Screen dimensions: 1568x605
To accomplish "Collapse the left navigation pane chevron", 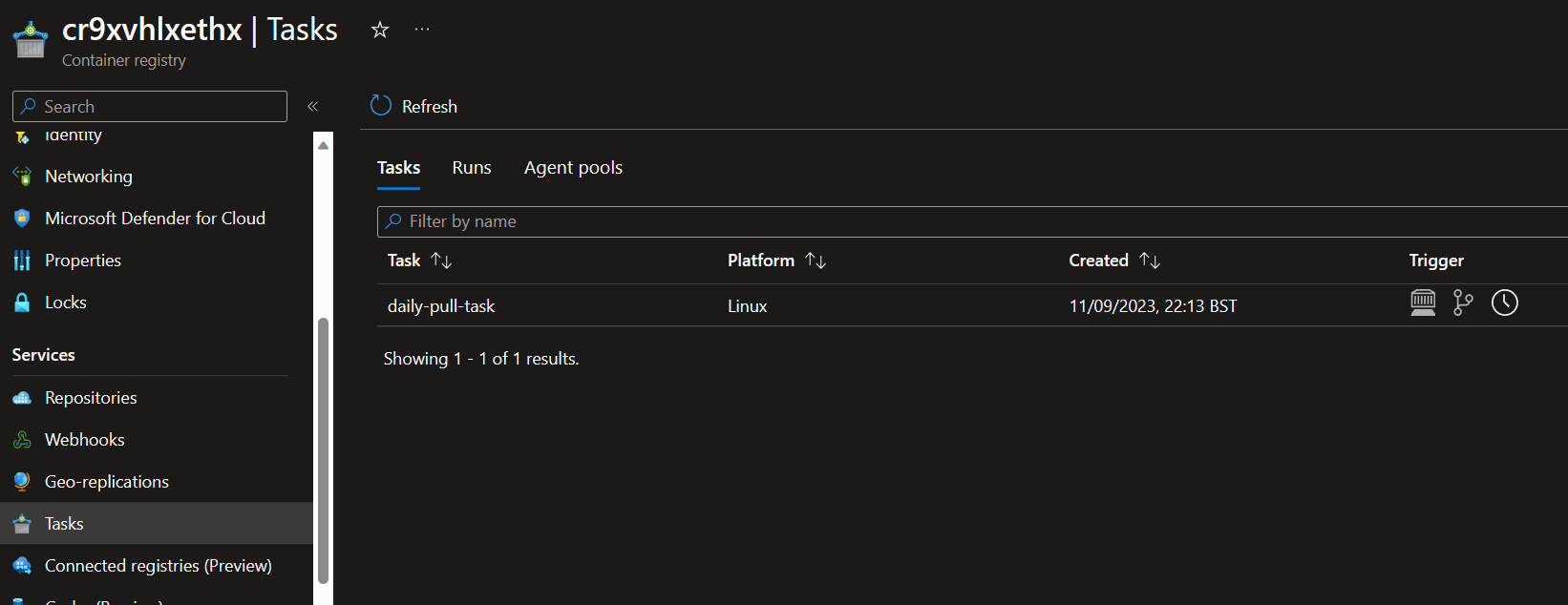I will pyautogui.click(x=312, y=106).
